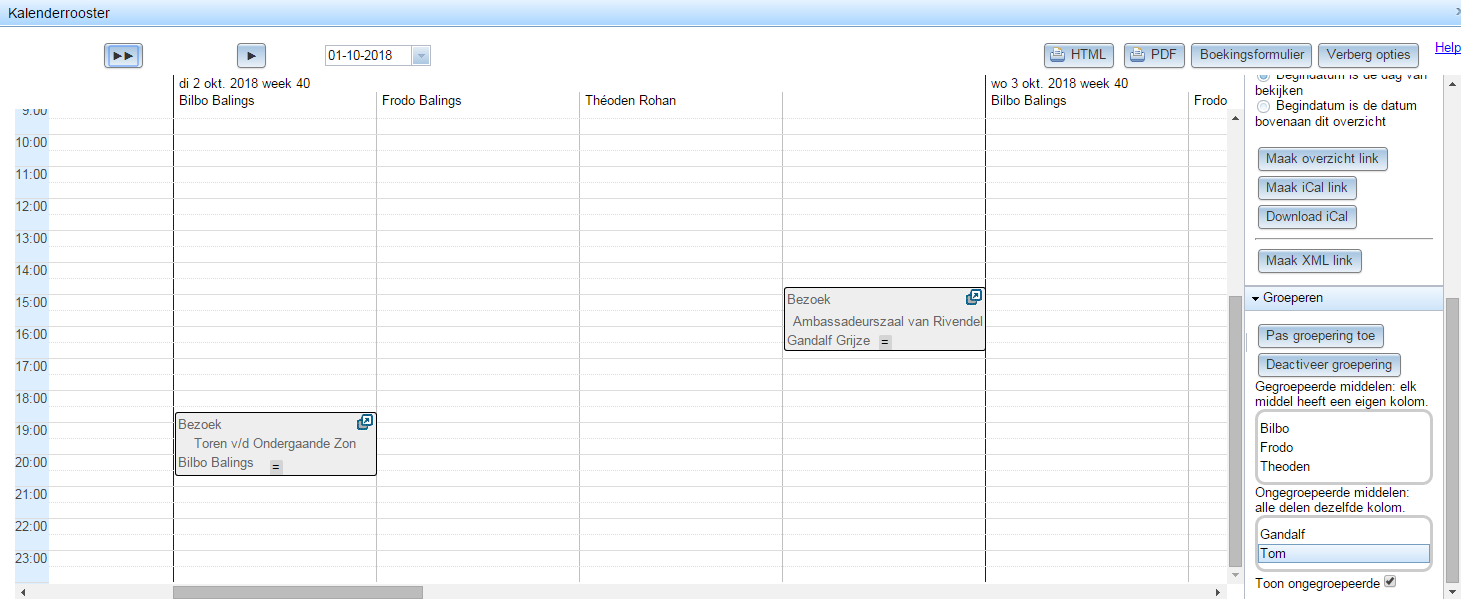1461x599 pixels.
Task: Click the equals icon next to Gandalf Grijze
Action: click(885, 342)
